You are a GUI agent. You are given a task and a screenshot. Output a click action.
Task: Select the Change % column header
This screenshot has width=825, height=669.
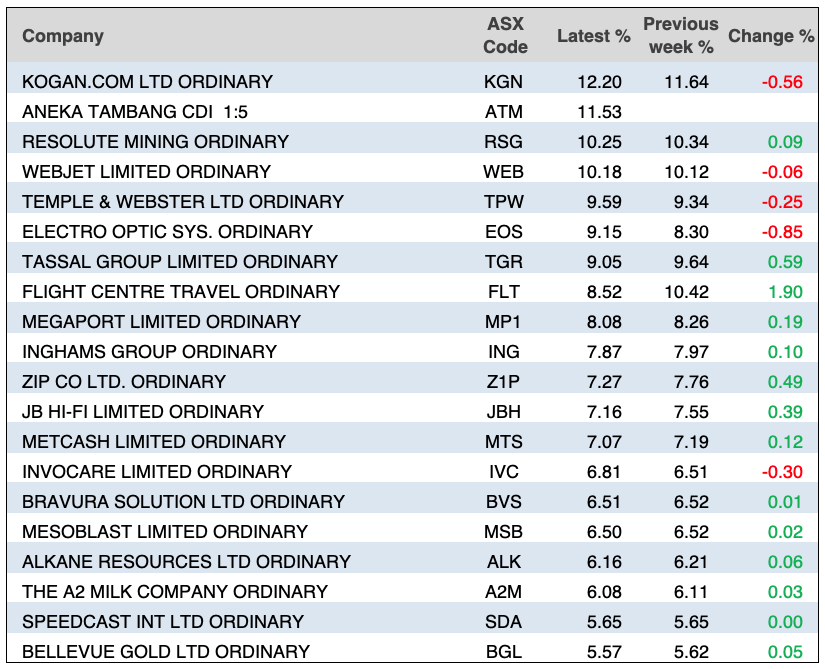(770, 36)
